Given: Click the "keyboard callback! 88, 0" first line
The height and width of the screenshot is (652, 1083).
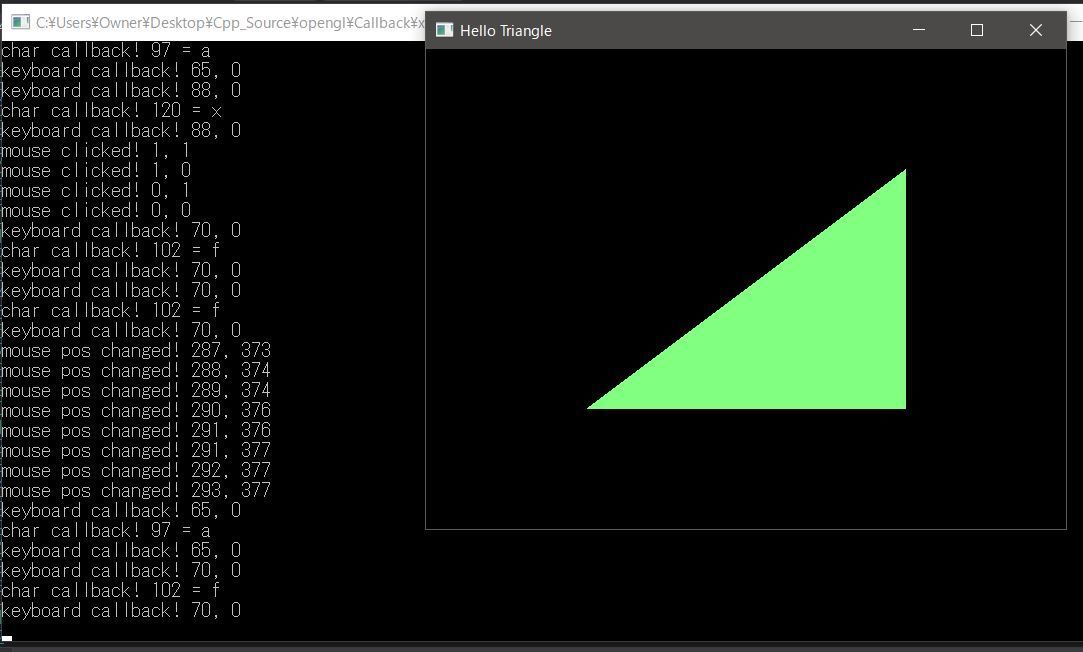Looking at the screenshot, I should (121, 90).
